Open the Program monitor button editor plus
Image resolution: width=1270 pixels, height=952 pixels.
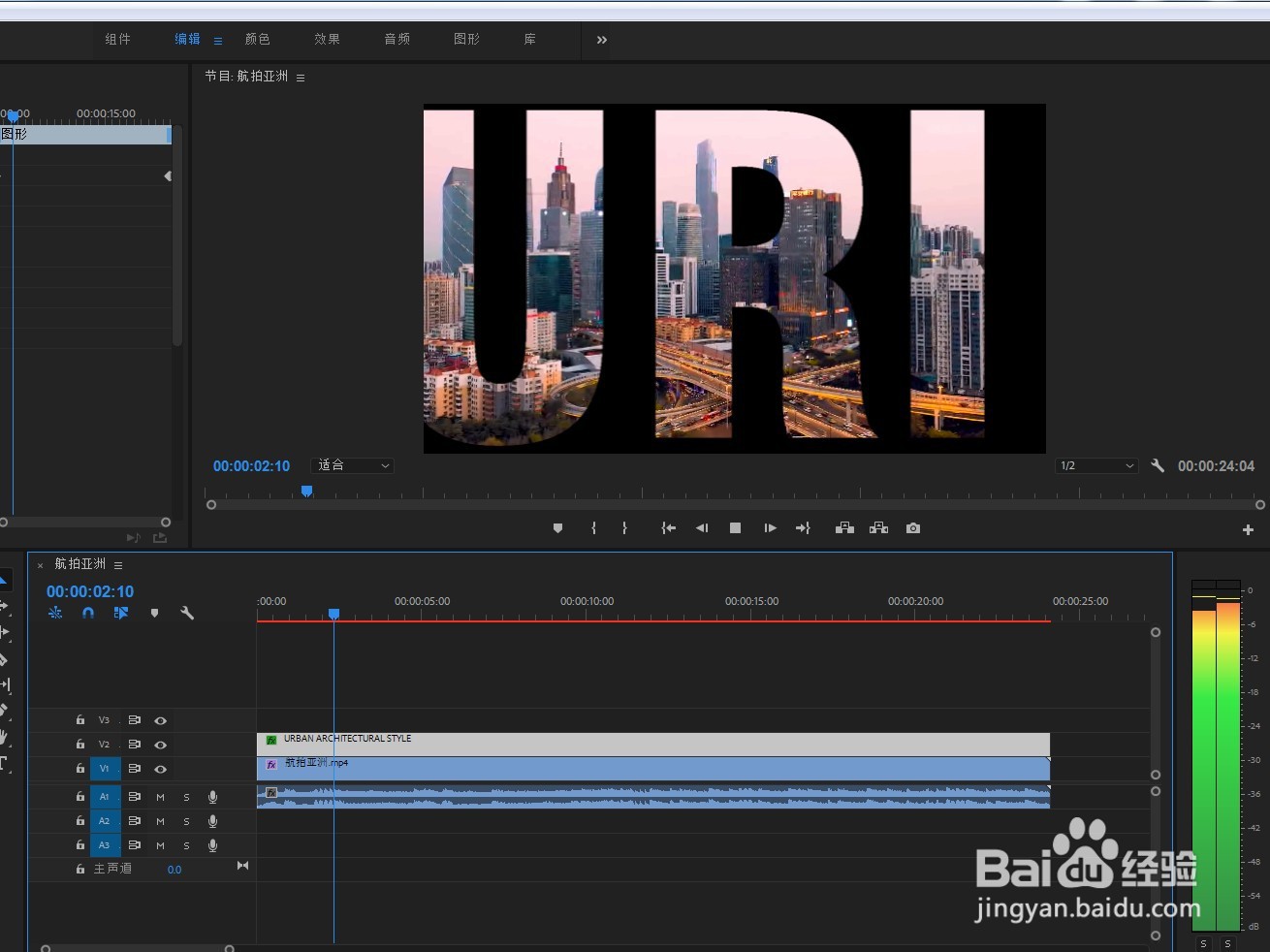pos(1248,529)
